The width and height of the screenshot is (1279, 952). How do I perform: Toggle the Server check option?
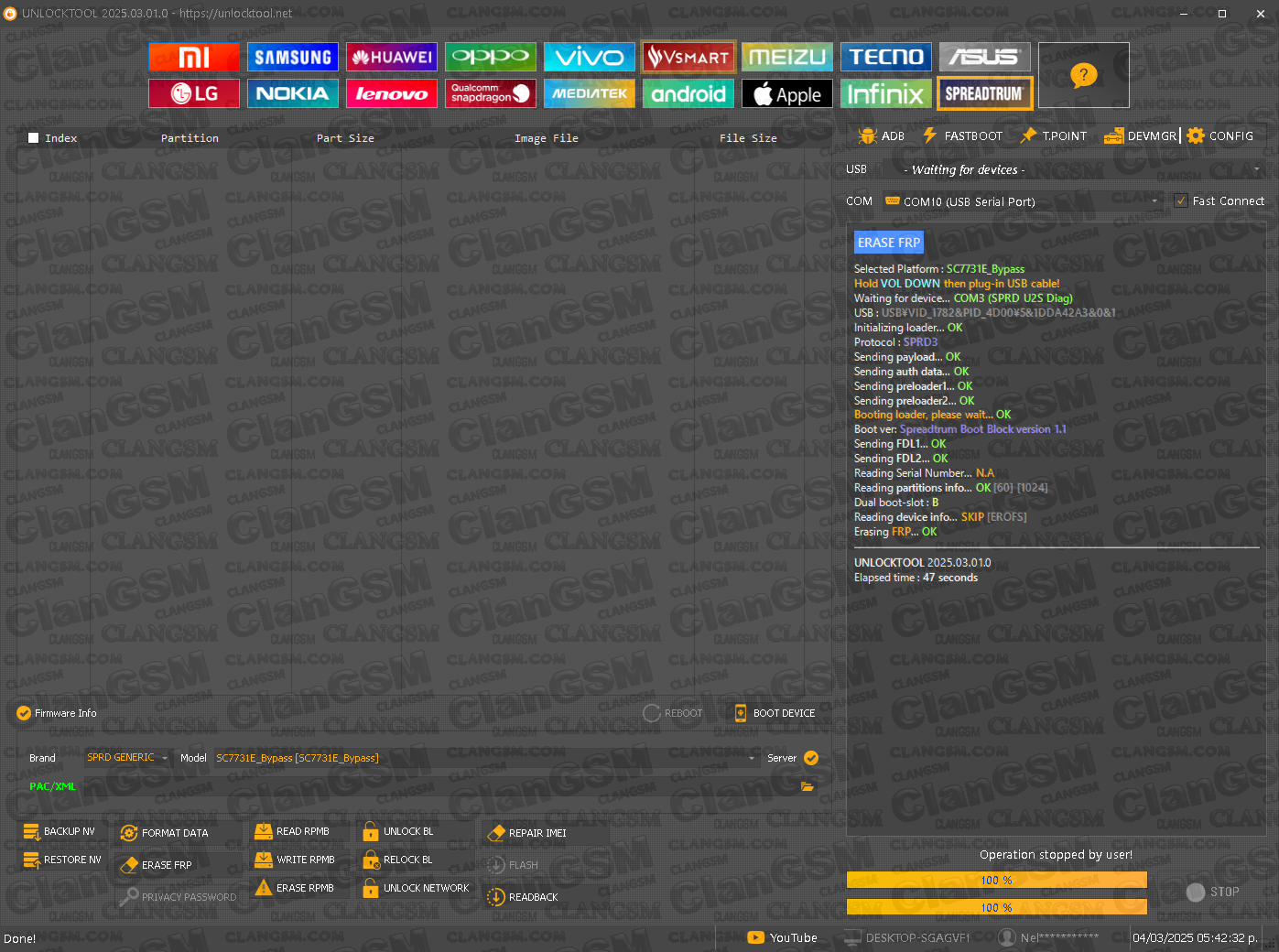point(811,758)
